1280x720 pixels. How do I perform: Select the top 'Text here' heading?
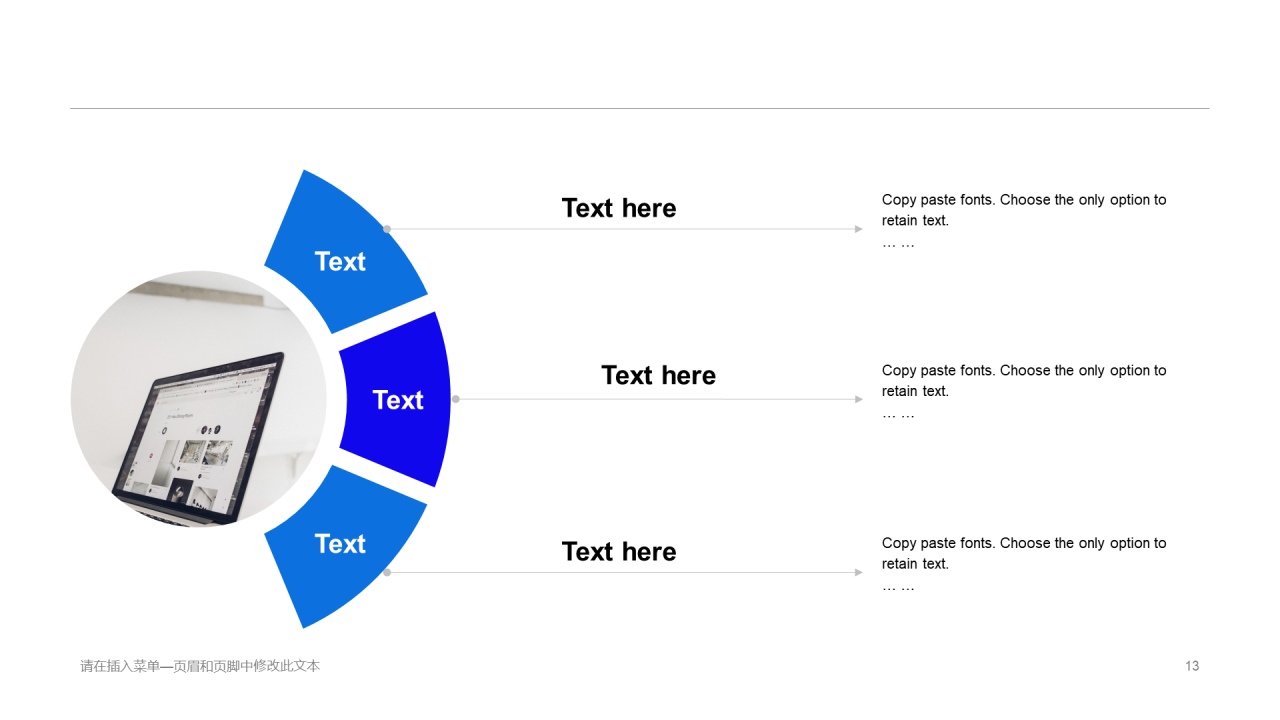pos(619,208)
